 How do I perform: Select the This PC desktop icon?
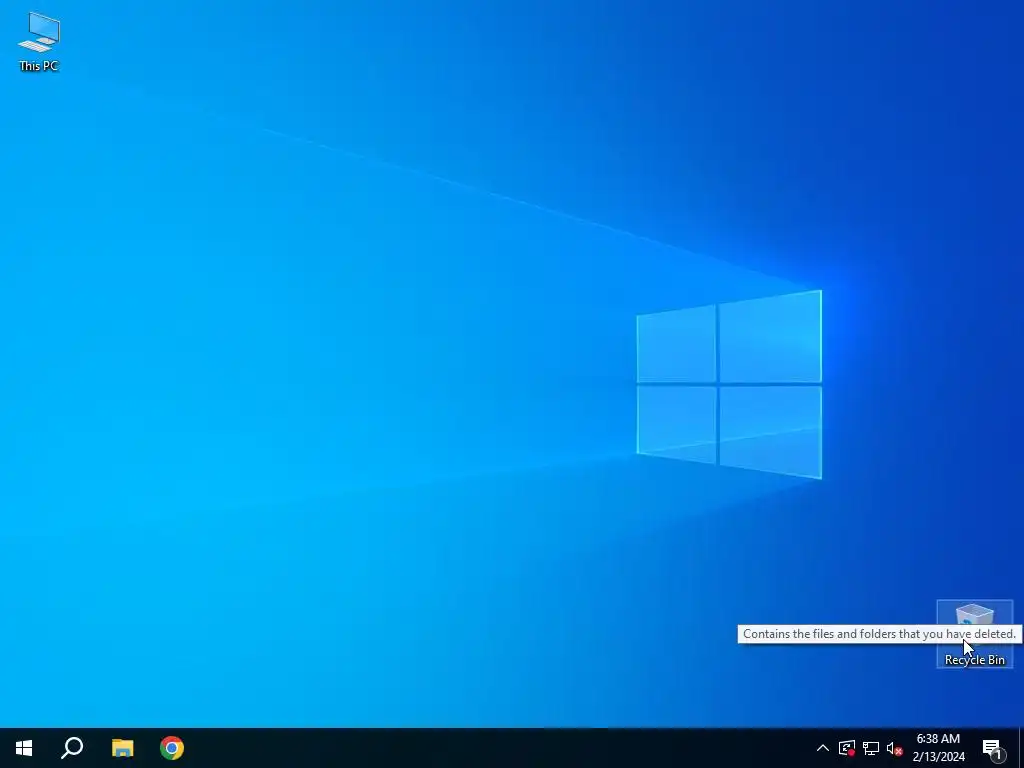tap(39, 42)
